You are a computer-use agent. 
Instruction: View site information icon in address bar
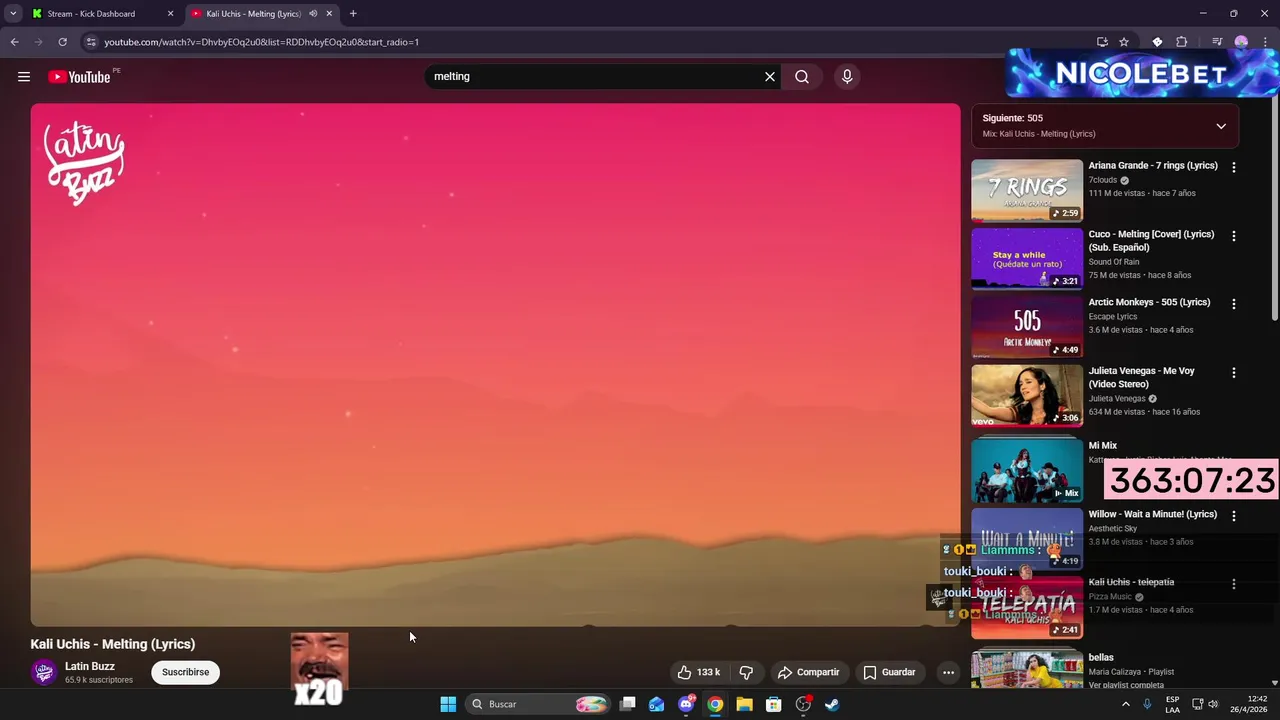pyautogui.click(x=91, y=42)
